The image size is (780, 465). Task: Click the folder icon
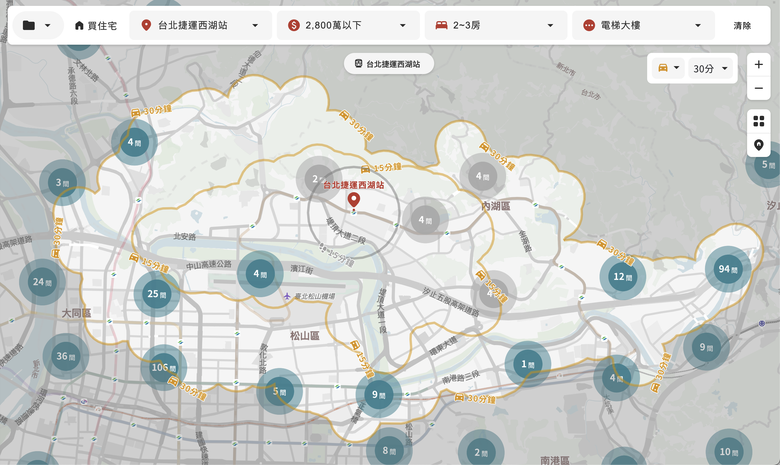(x=29, y=25)
